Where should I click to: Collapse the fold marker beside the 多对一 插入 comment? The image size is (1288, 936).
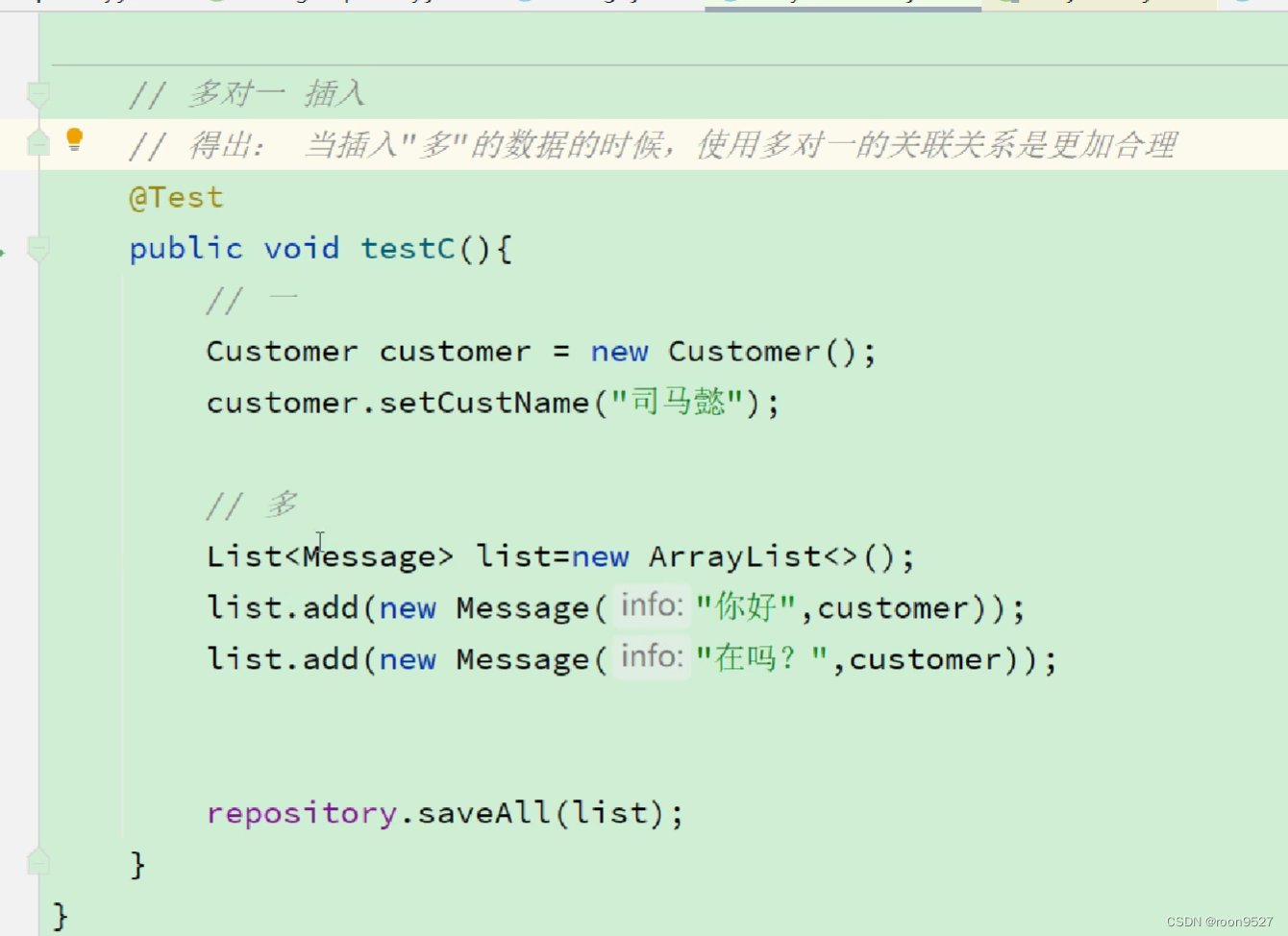coord(38,93)
